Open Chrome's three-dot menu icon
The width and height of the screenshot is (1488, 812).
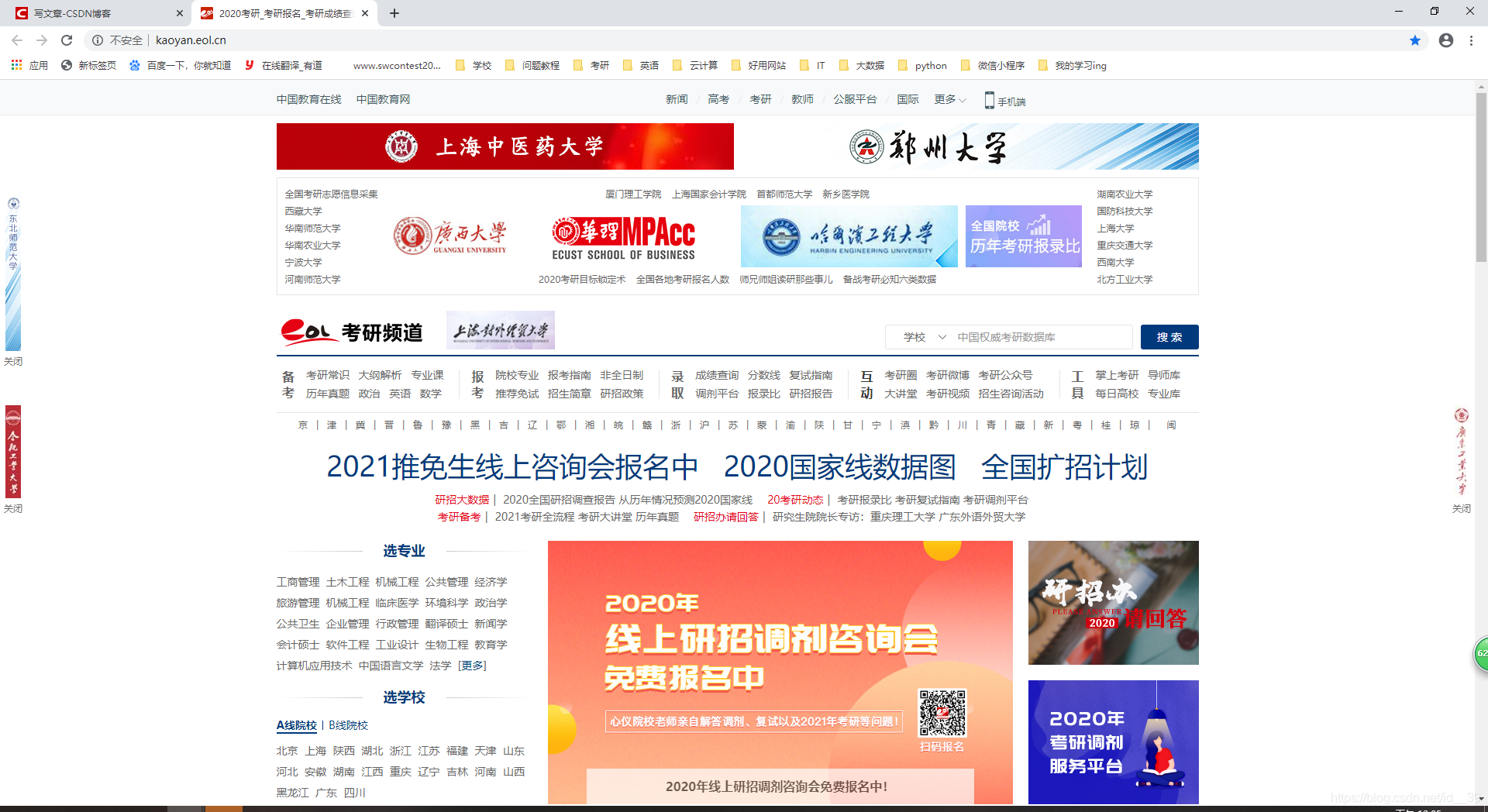pos(1472,40)
